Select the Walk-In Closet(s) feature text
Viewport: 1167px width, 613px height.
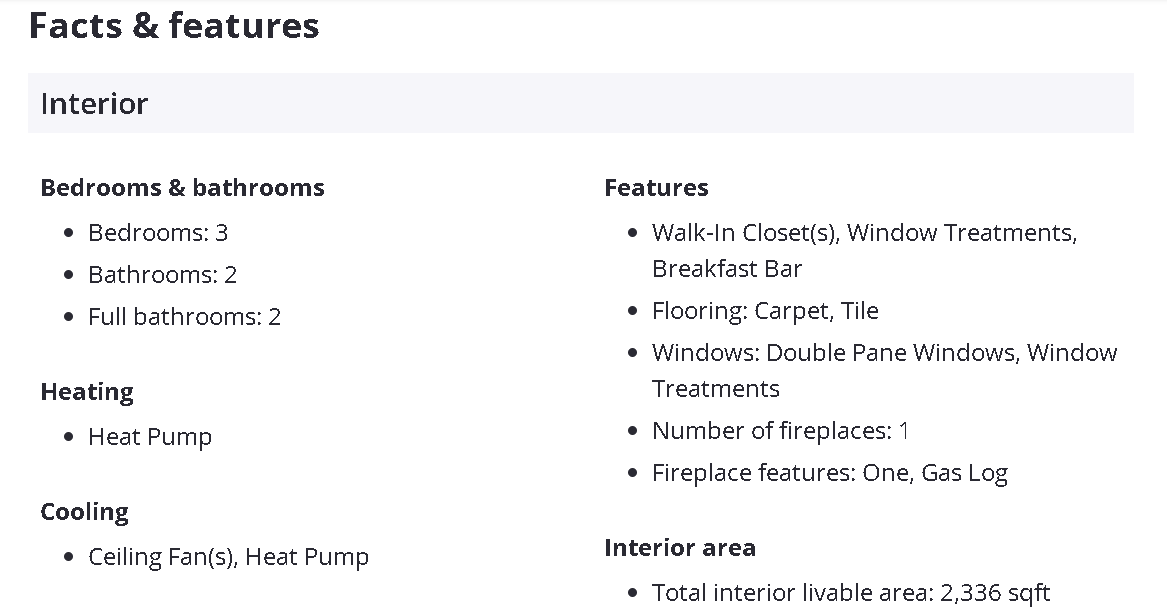(x=745, y=233)
